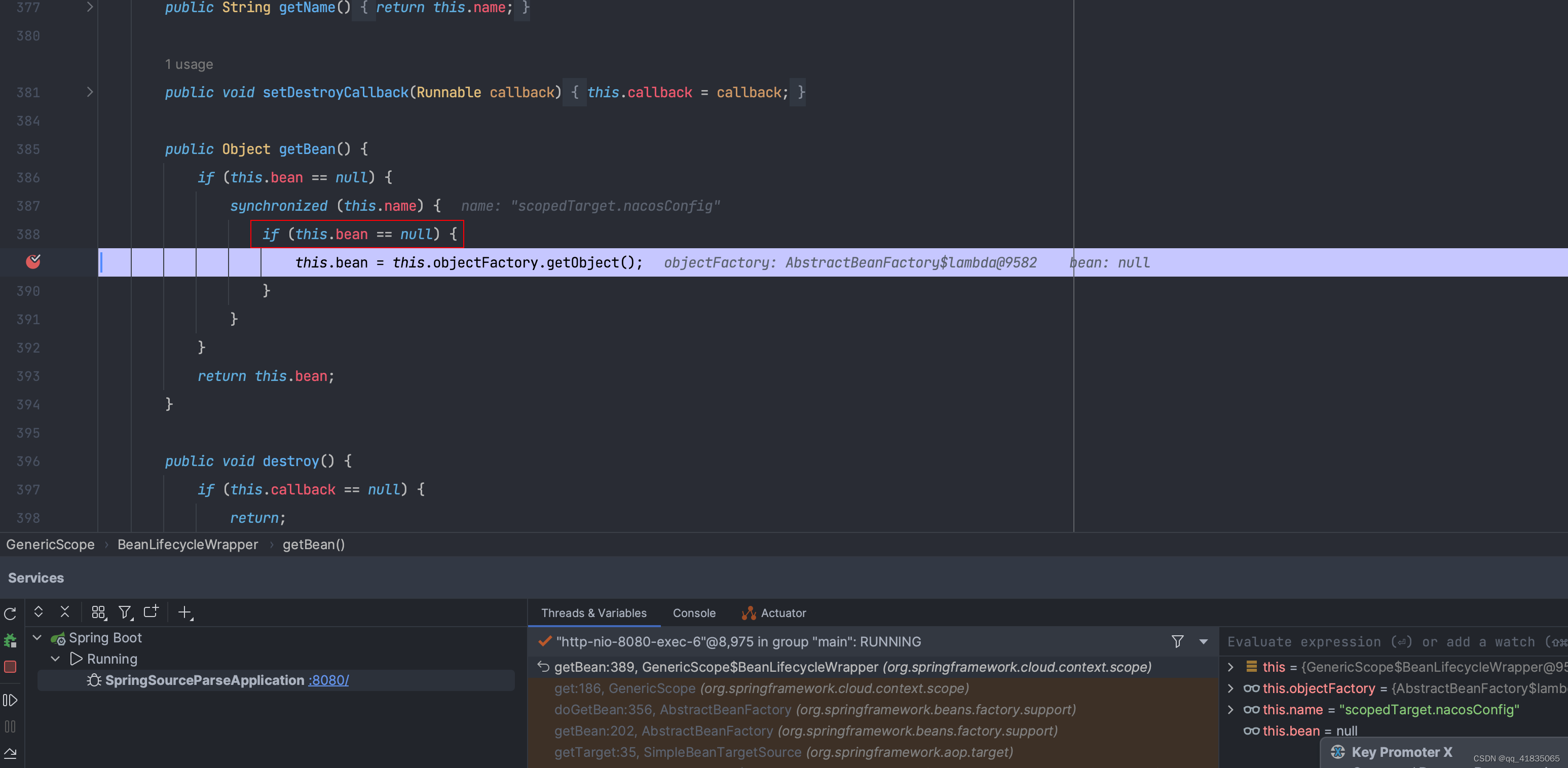Image resolution: width=1568 pixels, height=768 pixels.
Task: Select SpringSourceParseApplication in services tree
Action: tap(276, 680)
